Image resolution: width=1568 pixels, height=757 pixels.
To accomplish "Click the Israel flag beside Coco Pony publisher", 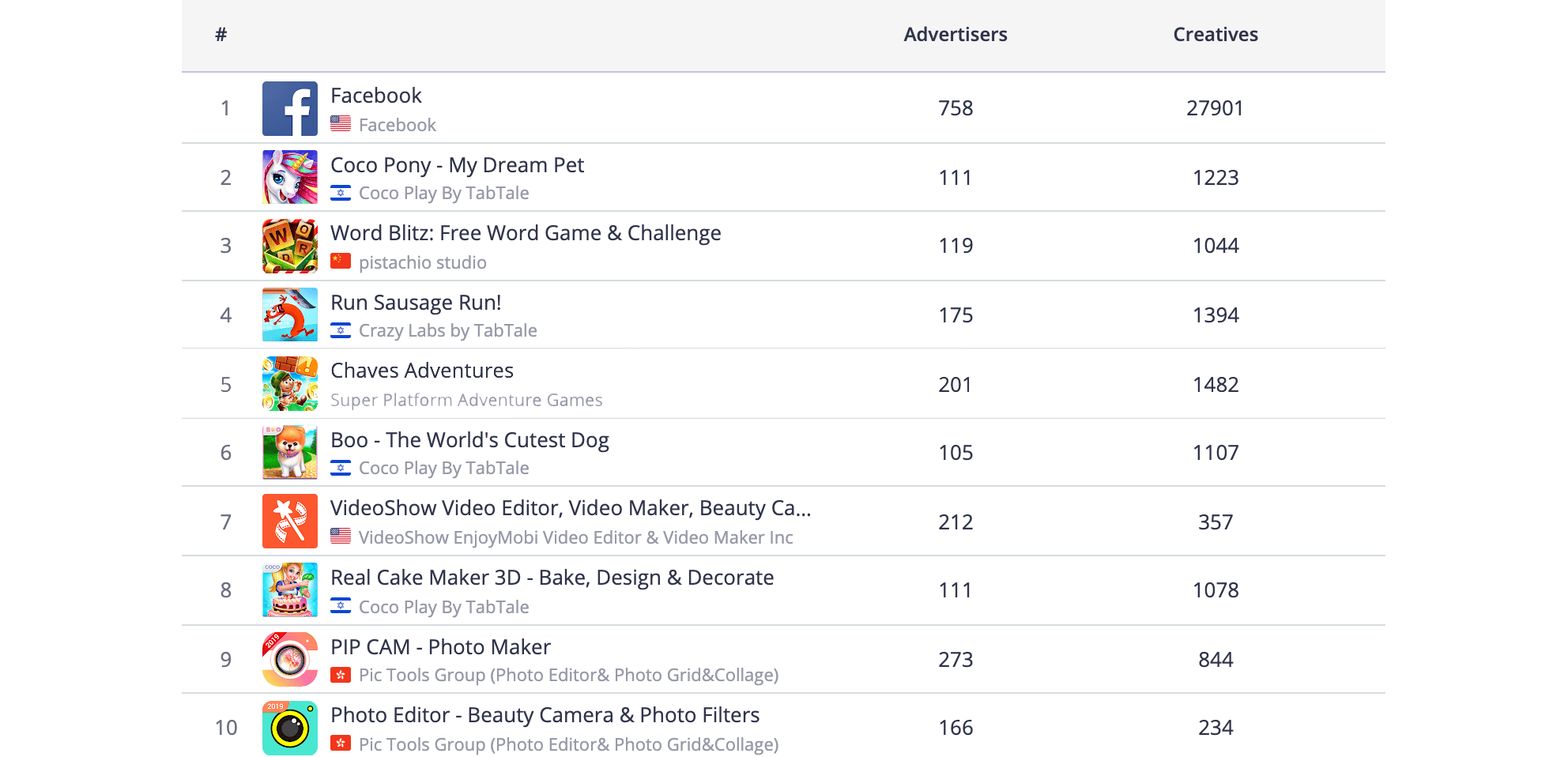I will (x=341, y=192).
